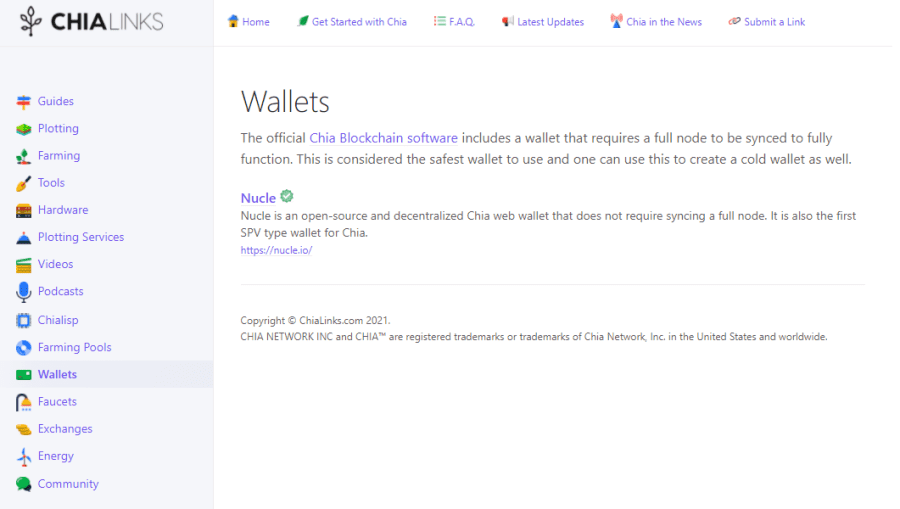
Task: Click the ChiaLinks plant logo icon
Action: click(30, 22)
